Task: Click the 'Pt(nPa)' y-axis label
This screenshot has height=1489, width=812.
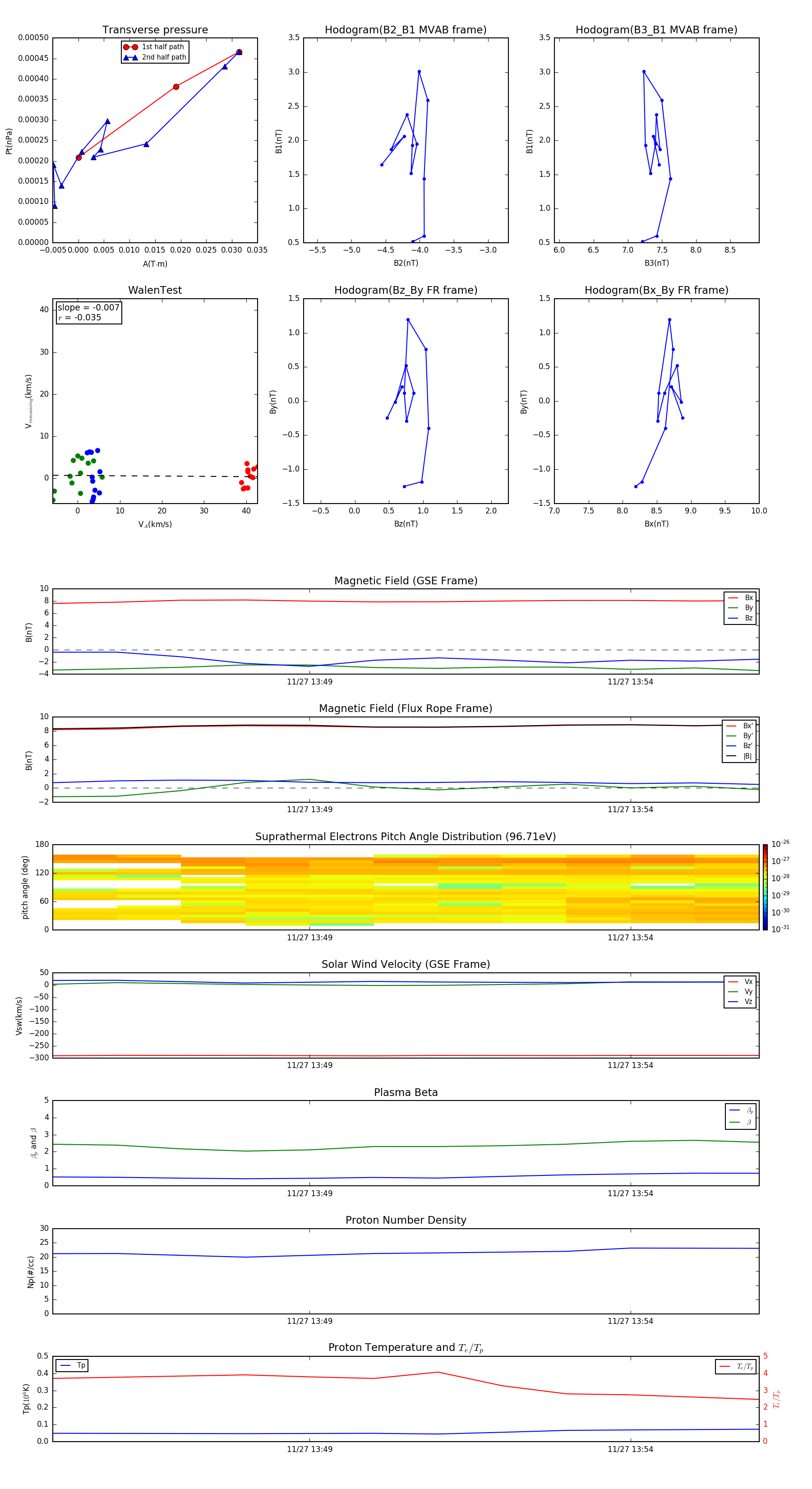Action: pos(9,141)
